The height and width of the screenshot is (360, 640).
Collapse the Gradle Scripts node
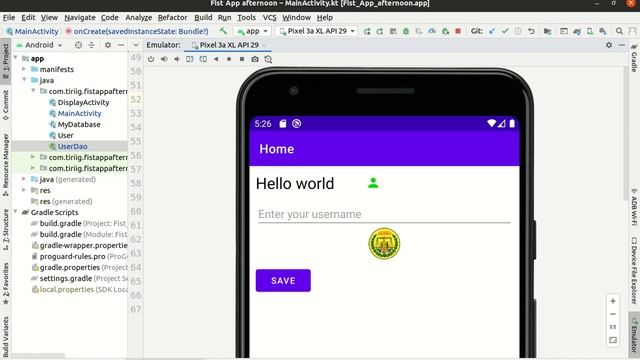pos(16,212)
